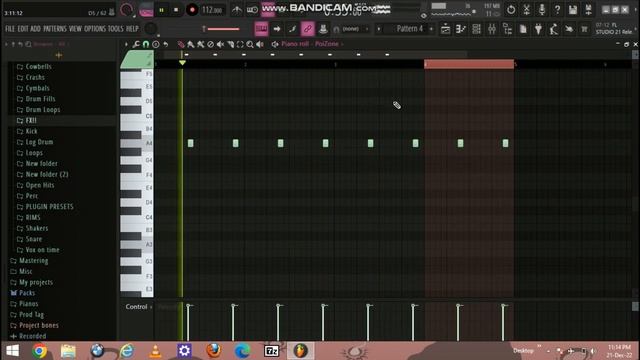The height and width of the screenshot is (360, 640).
Task: Click the 112 tempo display
Action: (x=212, y=10)
